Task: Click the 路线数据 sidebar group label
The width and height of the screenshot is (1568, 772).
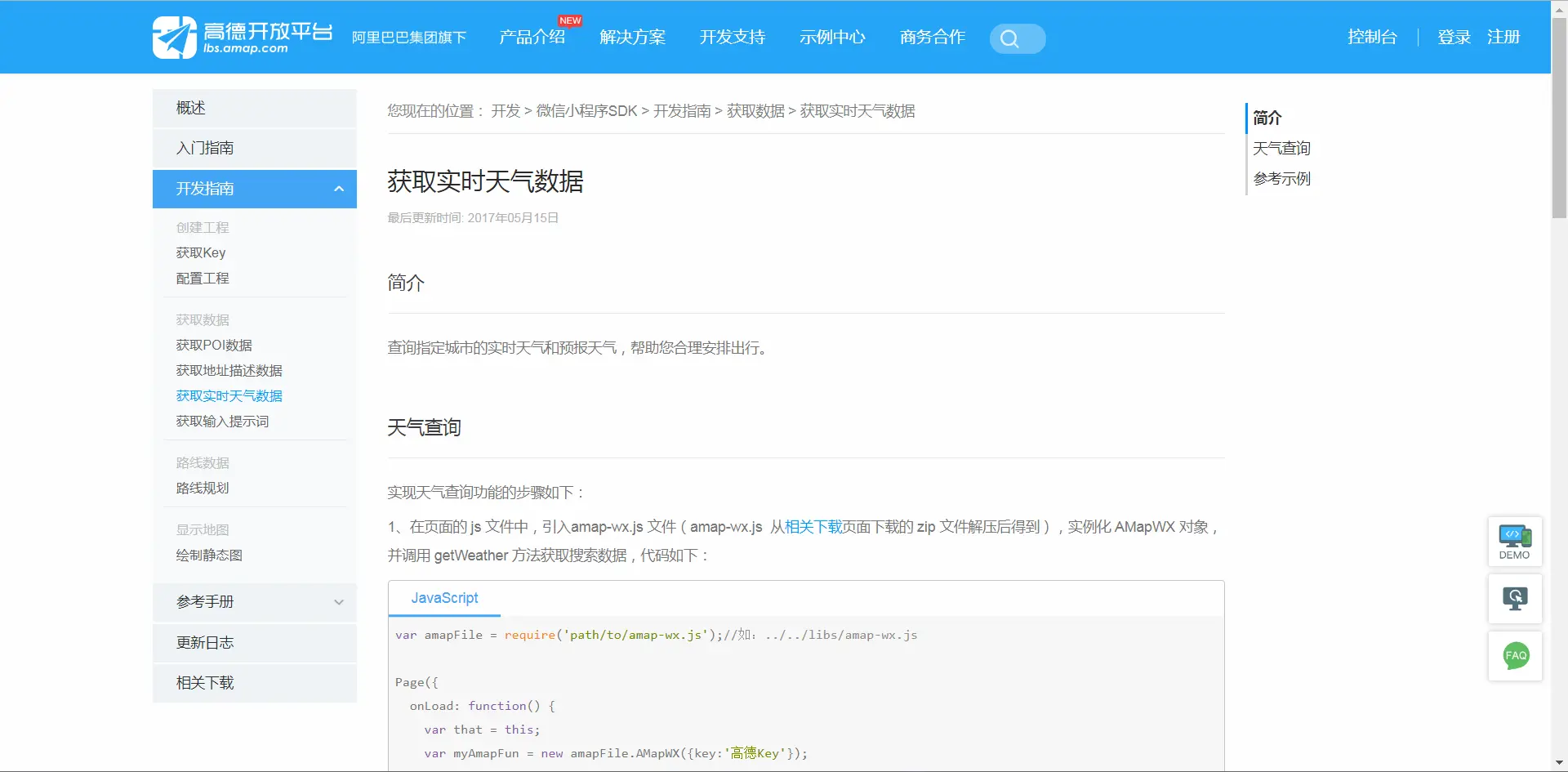Action: point(203,463)
